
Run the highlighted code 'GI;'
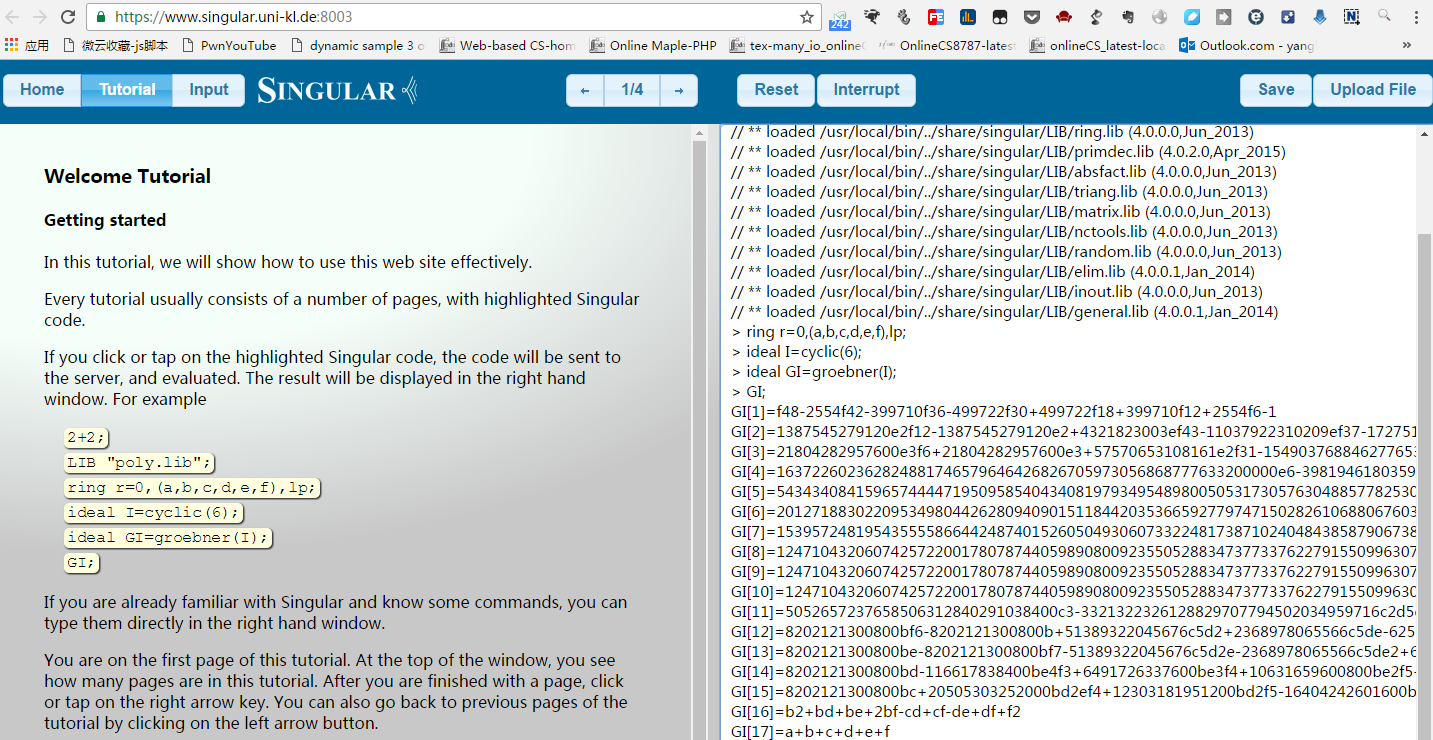(x=81, y=562)
